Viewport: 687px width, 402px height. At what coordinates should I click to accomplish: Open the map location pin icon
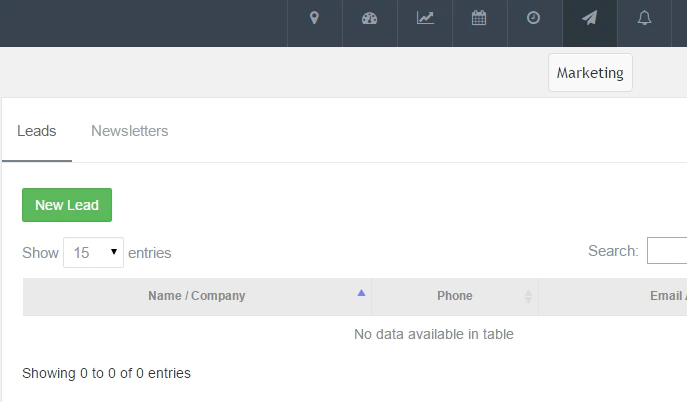(314, 18)
